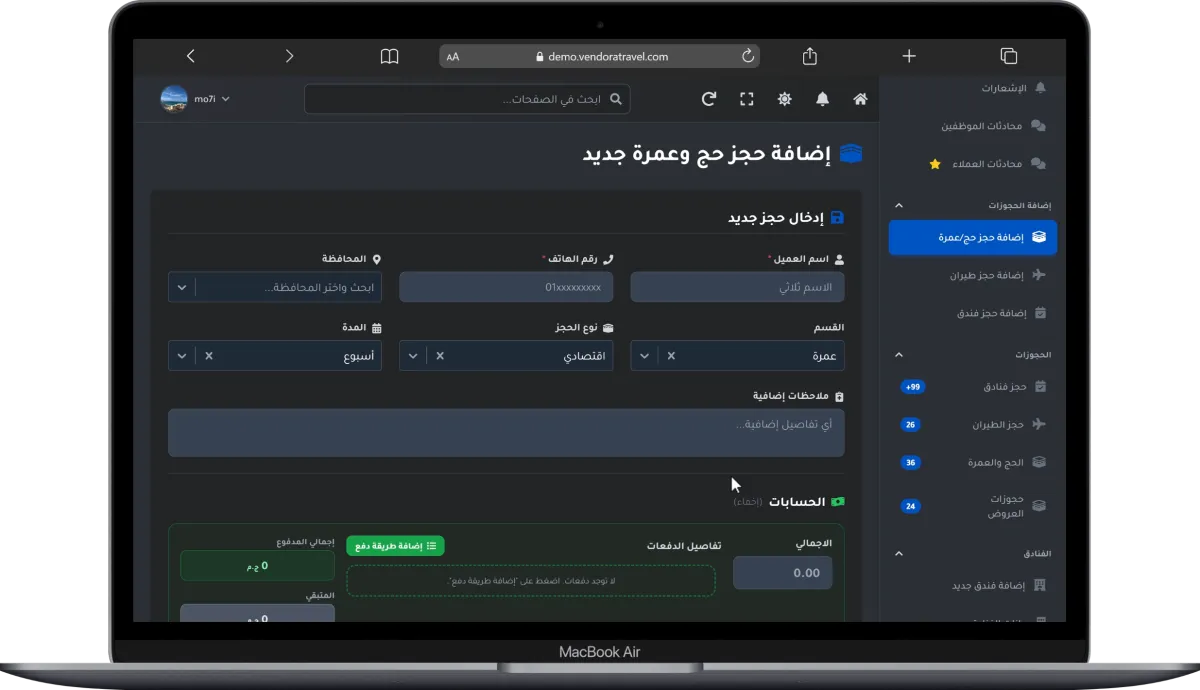The image size is (1200, 690).
Task: Toggle theme with the sun icon
Action: [x=785, y=99]
